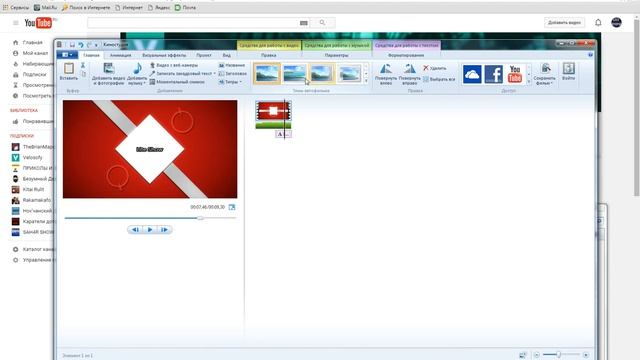Click the YouTube account avatar

[616, 22]
